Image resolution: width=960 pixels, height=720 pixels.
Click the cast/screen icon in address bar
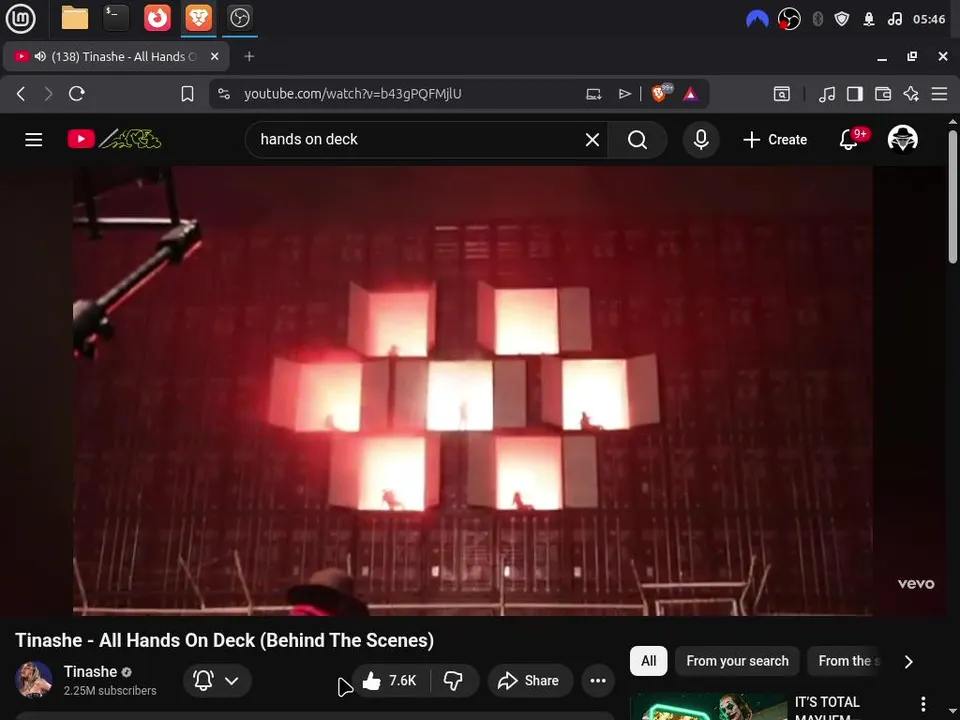[593, 94]
